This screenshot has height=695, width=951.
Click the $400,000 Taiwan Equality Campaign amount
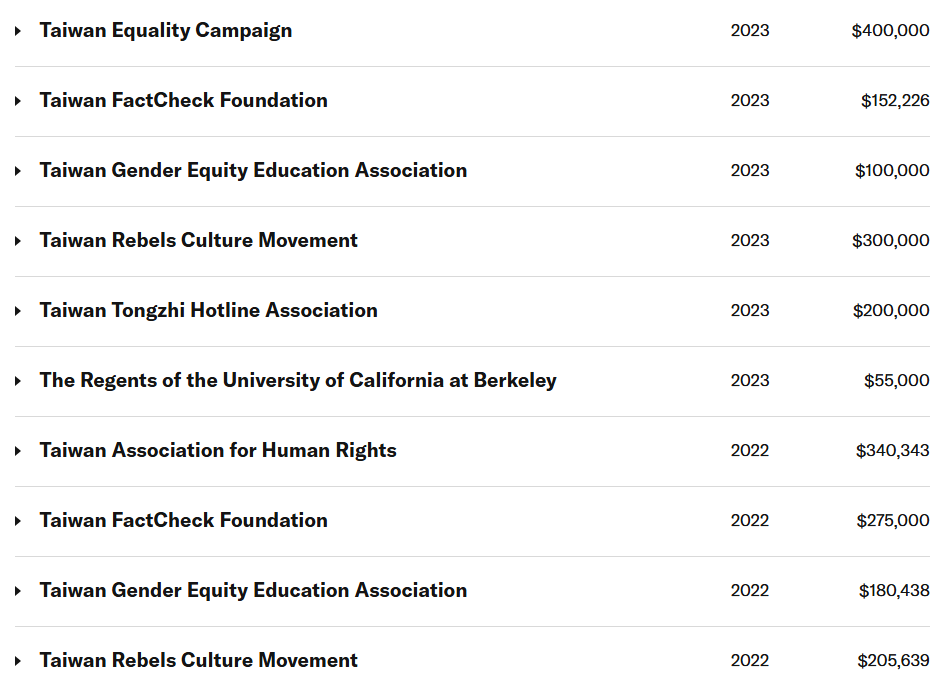pos(890,30)
